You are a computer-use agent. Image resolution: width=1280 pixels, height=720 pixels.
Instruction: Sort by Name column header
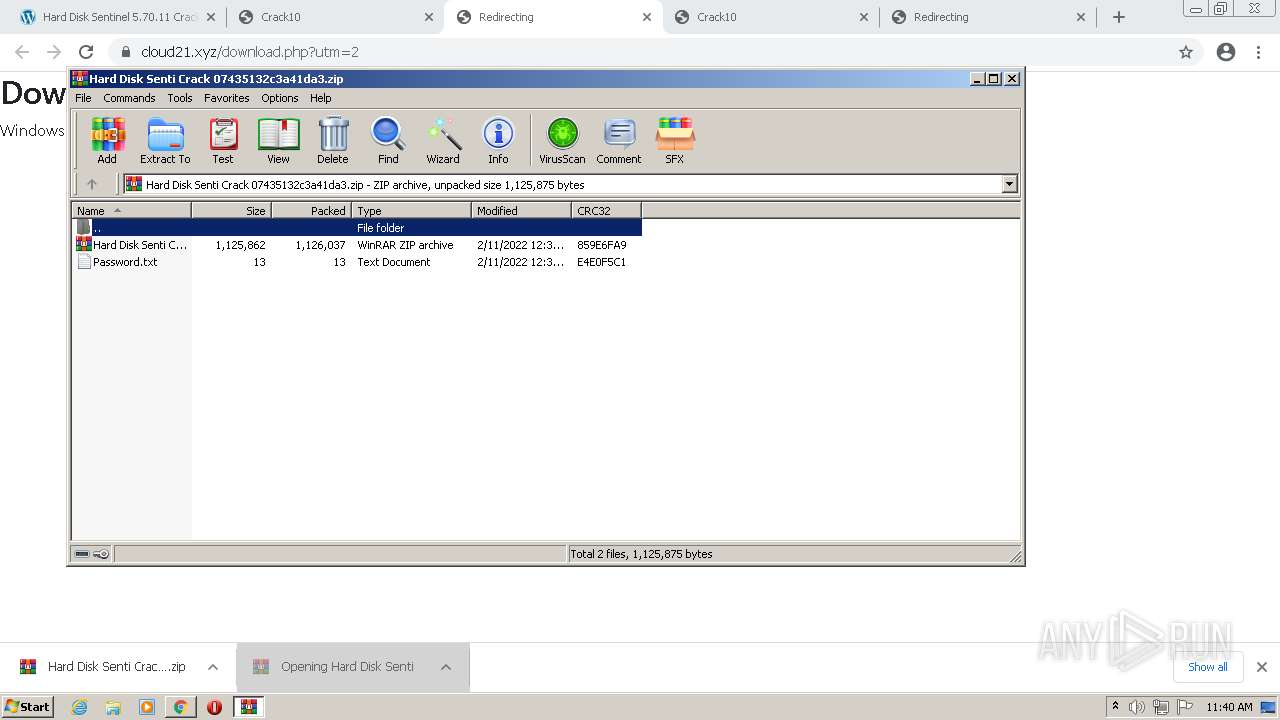click(131, 210)
